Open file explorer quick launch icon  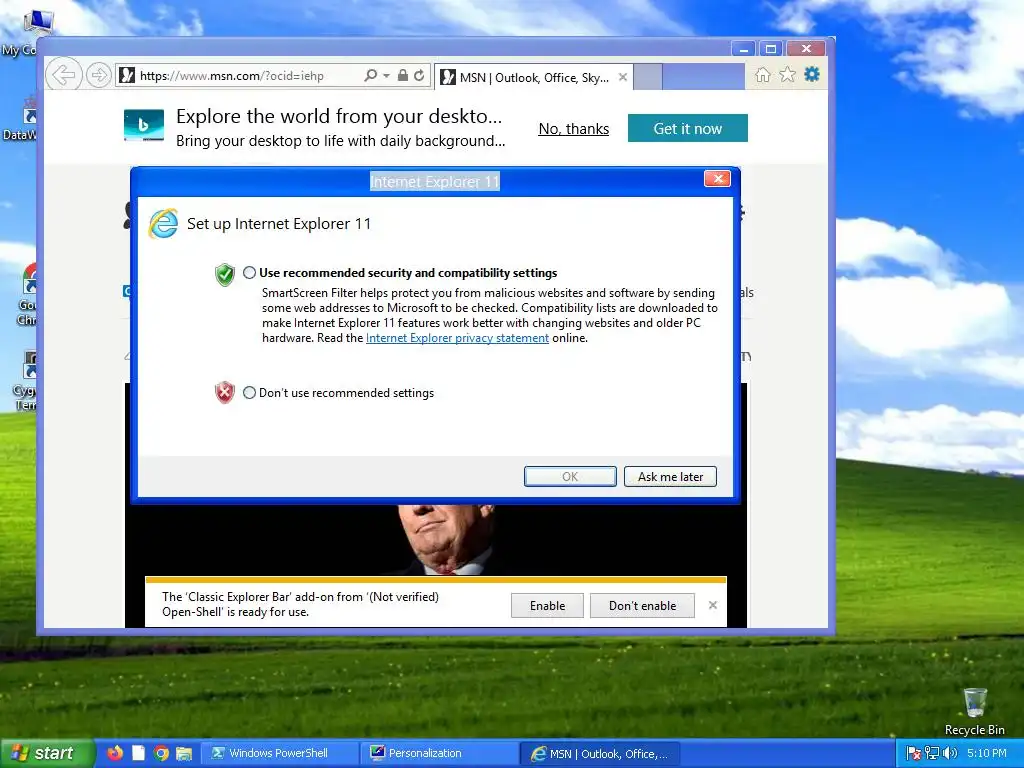(x=184, y=753)
